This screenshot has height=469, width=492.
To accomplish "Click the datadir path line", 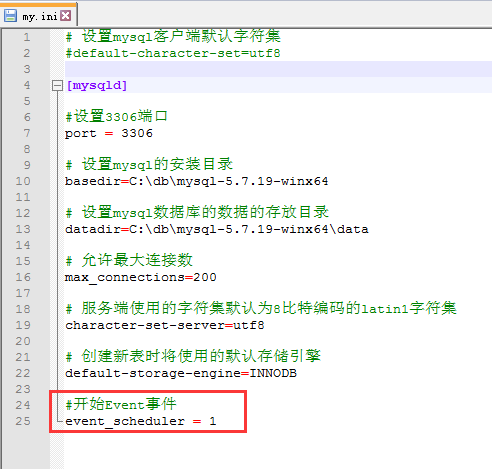I will point(217,229).
